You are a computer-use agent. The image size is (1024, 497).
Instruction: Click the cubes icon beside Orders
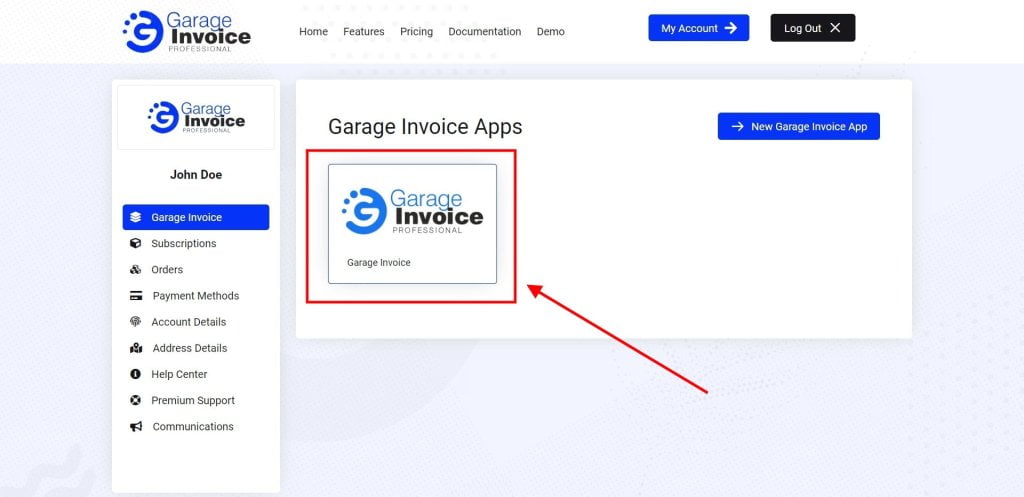(x=135, y=269)
